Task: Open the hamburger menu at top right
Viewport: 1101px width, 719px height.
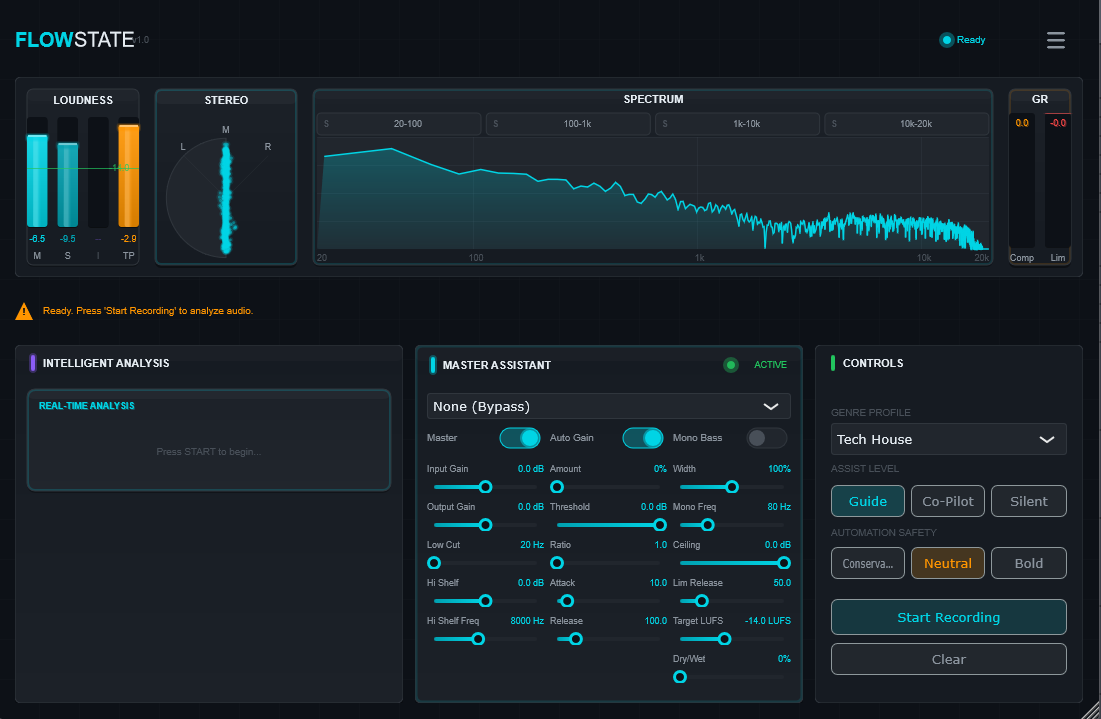Action: coord(1055,40)
